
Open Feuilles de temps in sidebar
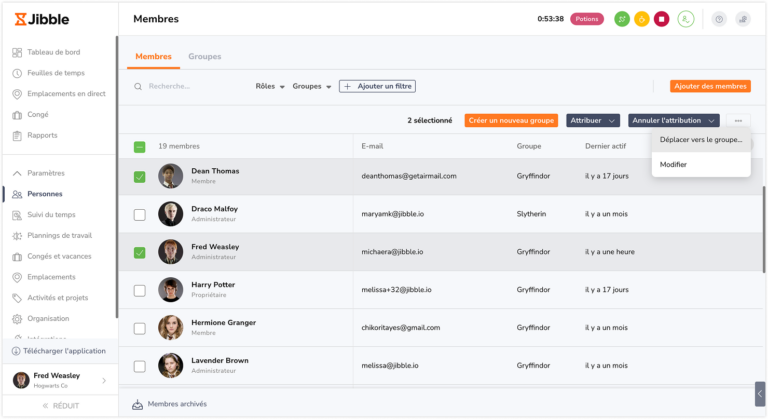(x=56, y=73)
